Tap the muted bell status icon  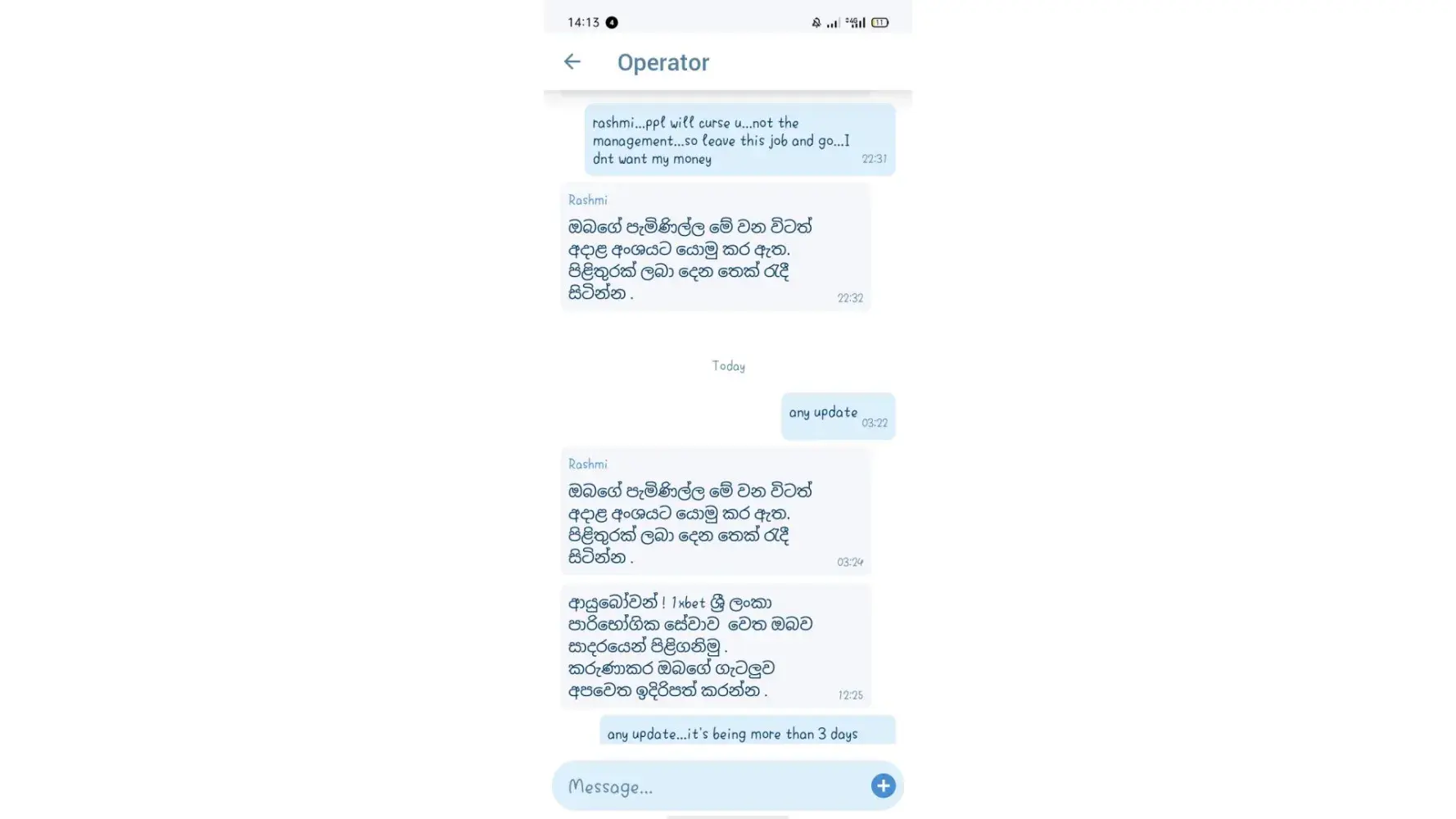(816, 23)
